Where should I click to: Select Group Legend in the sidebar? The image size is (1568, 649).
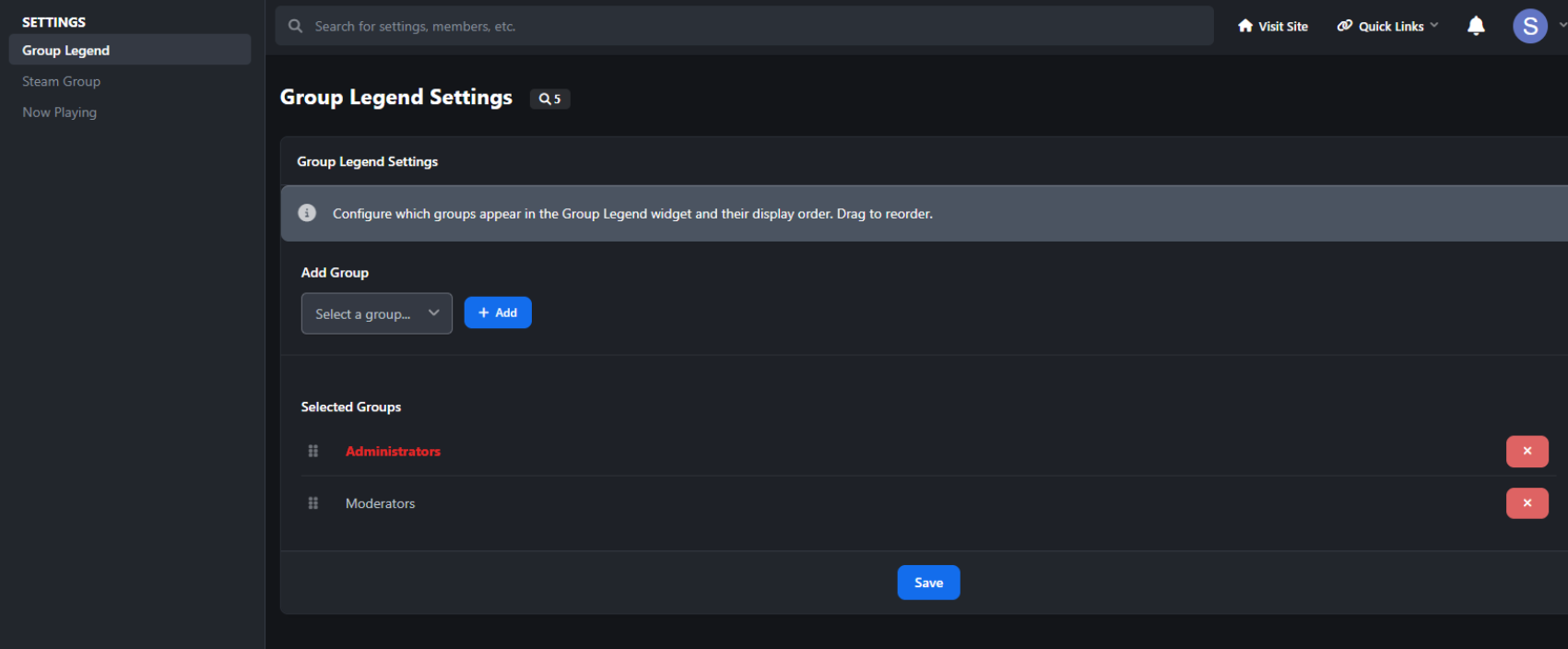point(130,50)
